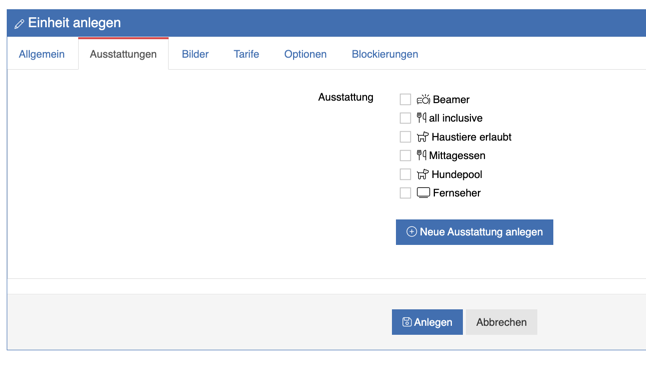The height and width of the screenshot is (365, 646).
Task: Click the pencil icon beside Einheit anlegen
Action: pyautogui.click(x=19, y=24)
